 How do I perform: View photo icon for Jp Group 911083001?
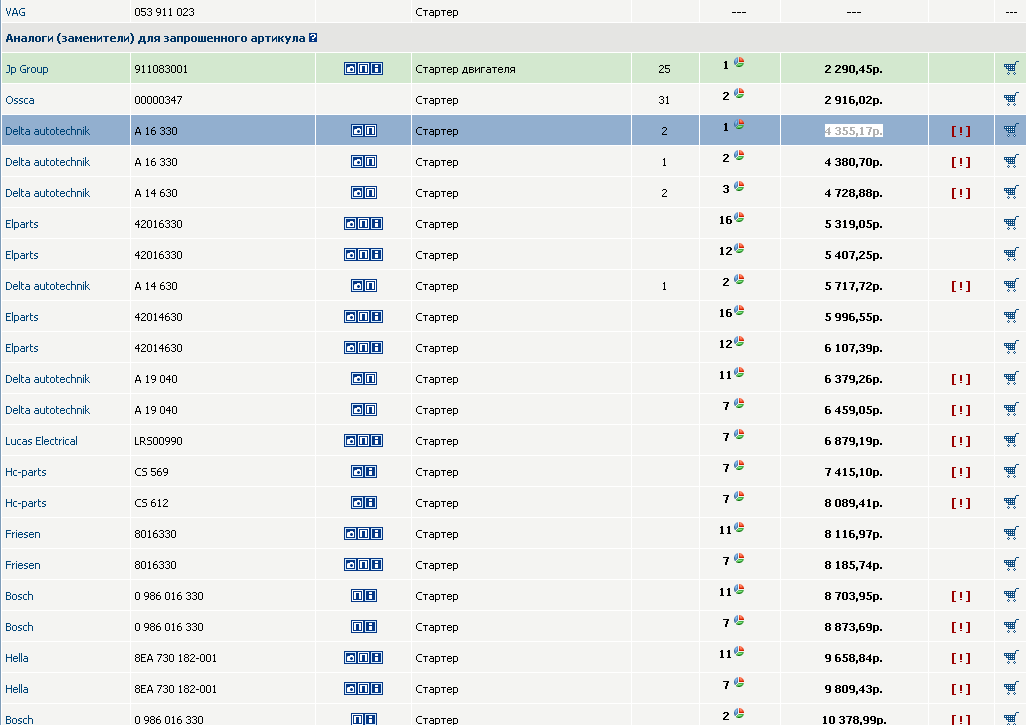[350, 69]
